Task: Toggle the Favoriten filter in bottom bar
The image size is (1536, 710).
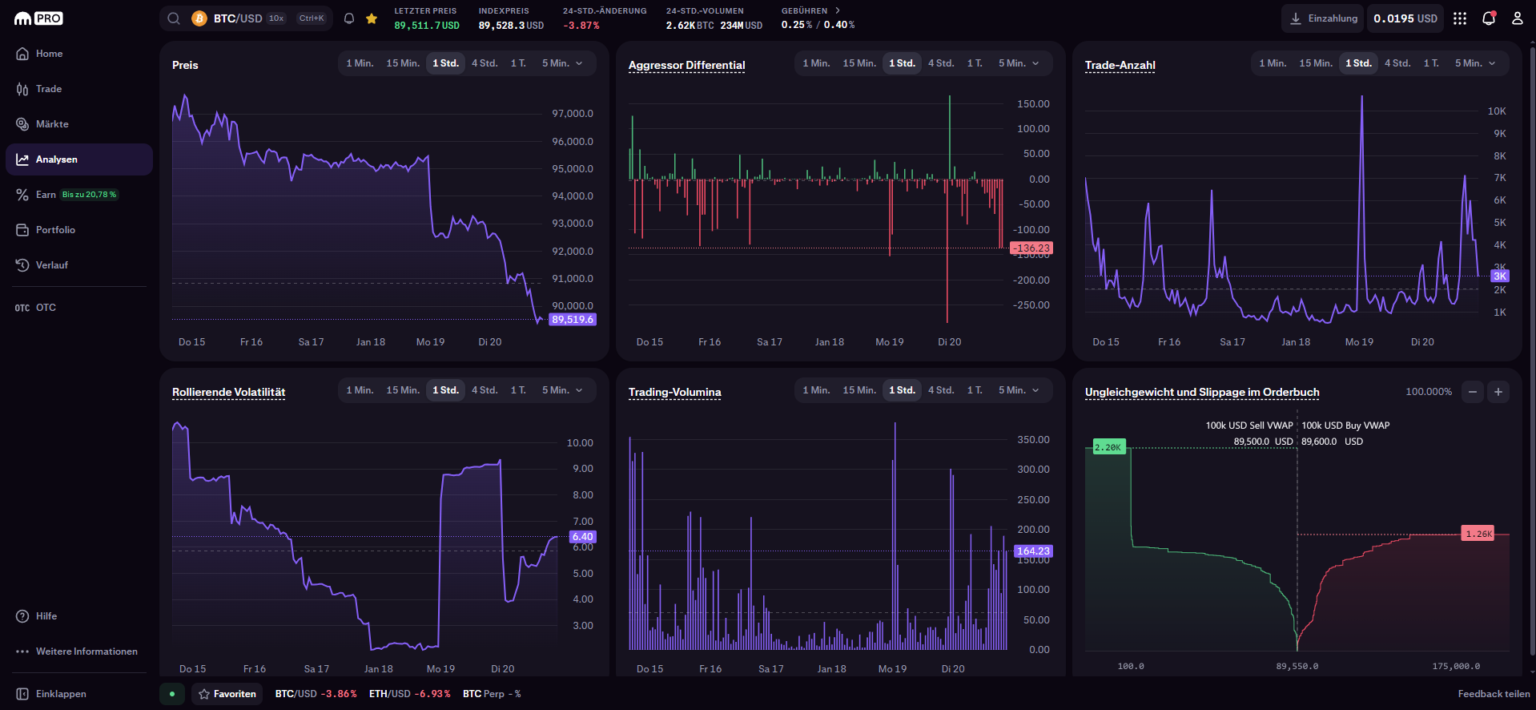Action: (227, 693)
